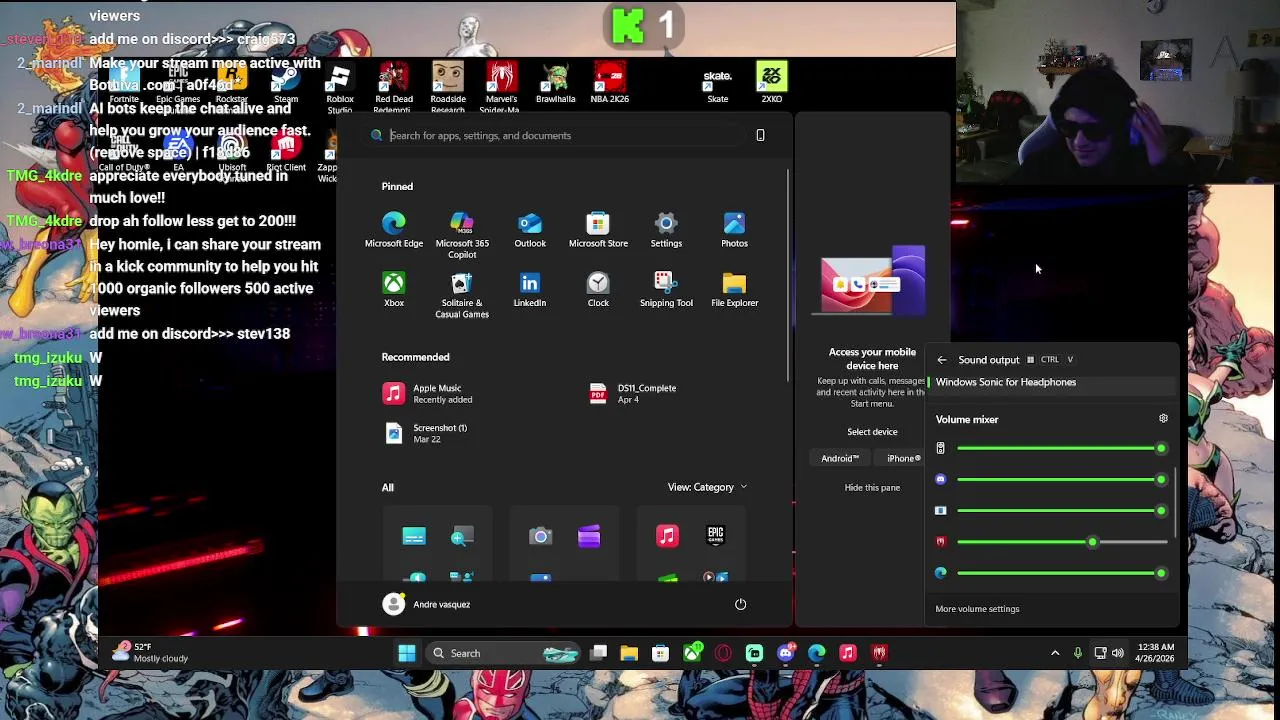Open Skate desktop shortcut

tap(718, 84)
